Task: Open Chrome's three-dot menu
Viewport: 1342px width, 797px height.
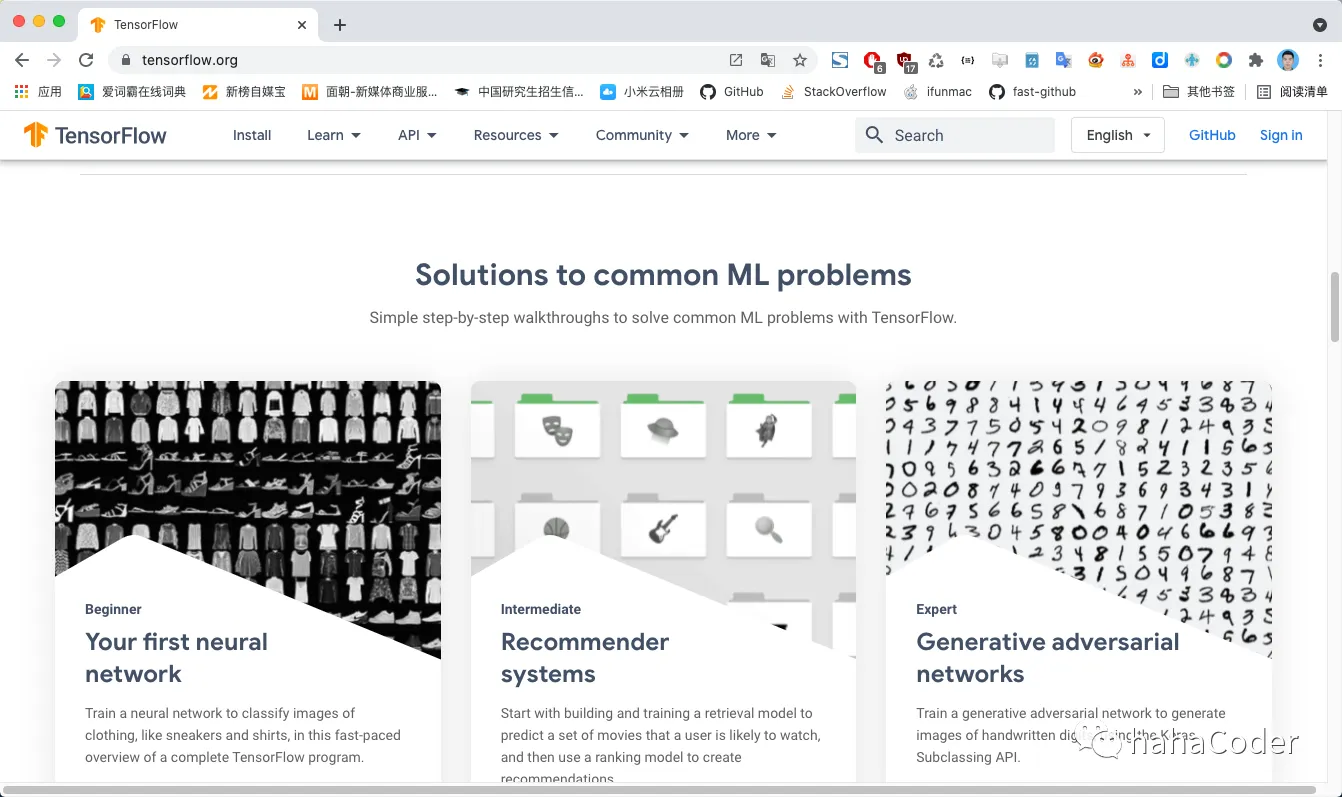Action: click(x=1321, y=60)
